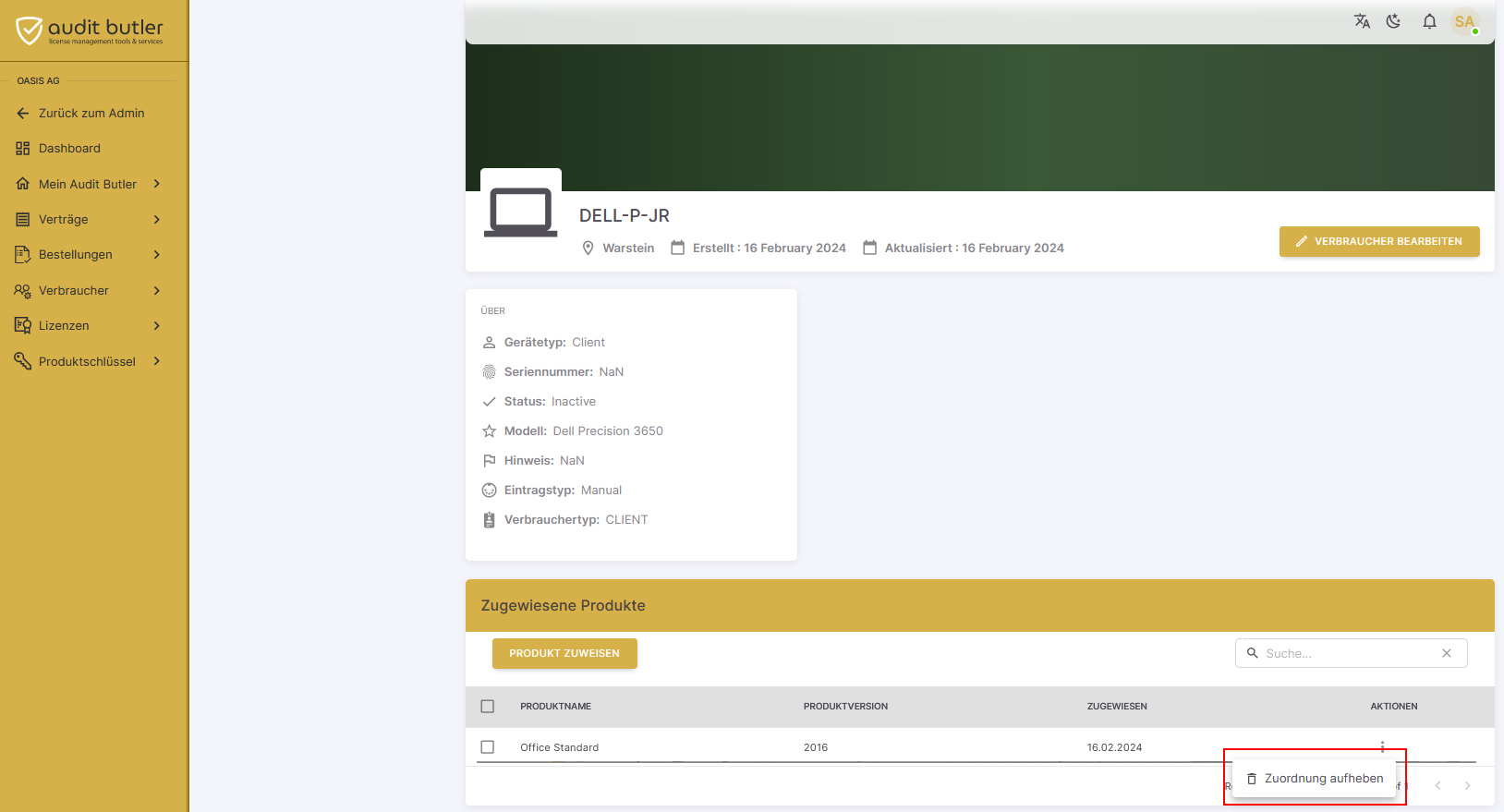The height and width of the screenshot is (812, 1504).
Task: Click the Warstein location text
Action: 628,248
